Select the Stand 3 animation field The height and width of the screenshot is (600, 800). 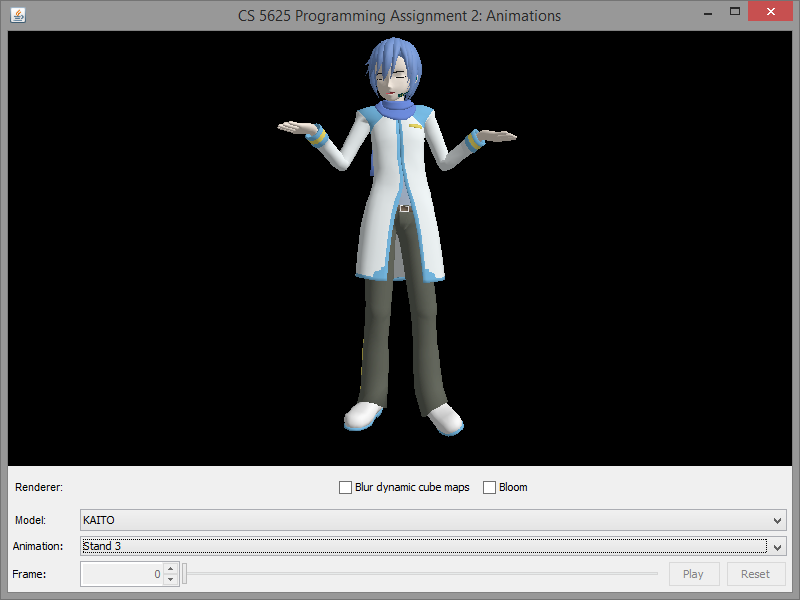point(420,547)
